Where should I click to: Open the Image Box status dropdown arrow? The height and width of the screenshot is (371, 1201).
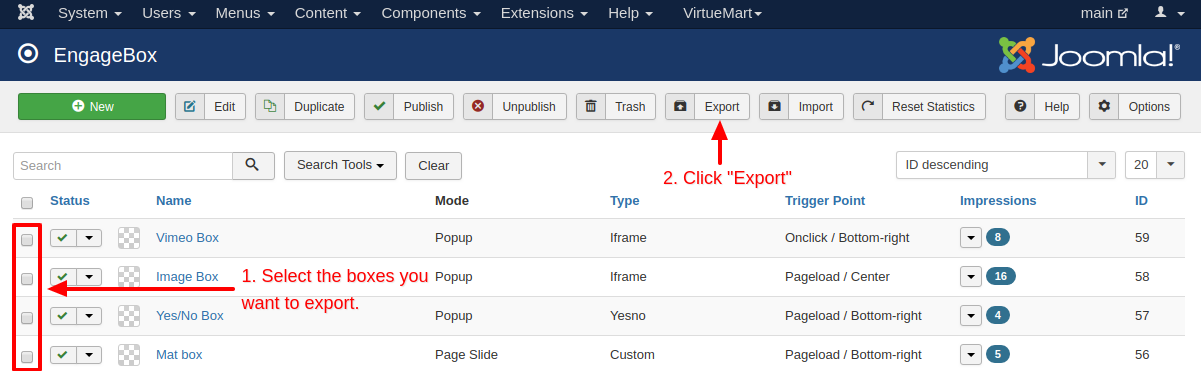(89, 277)
